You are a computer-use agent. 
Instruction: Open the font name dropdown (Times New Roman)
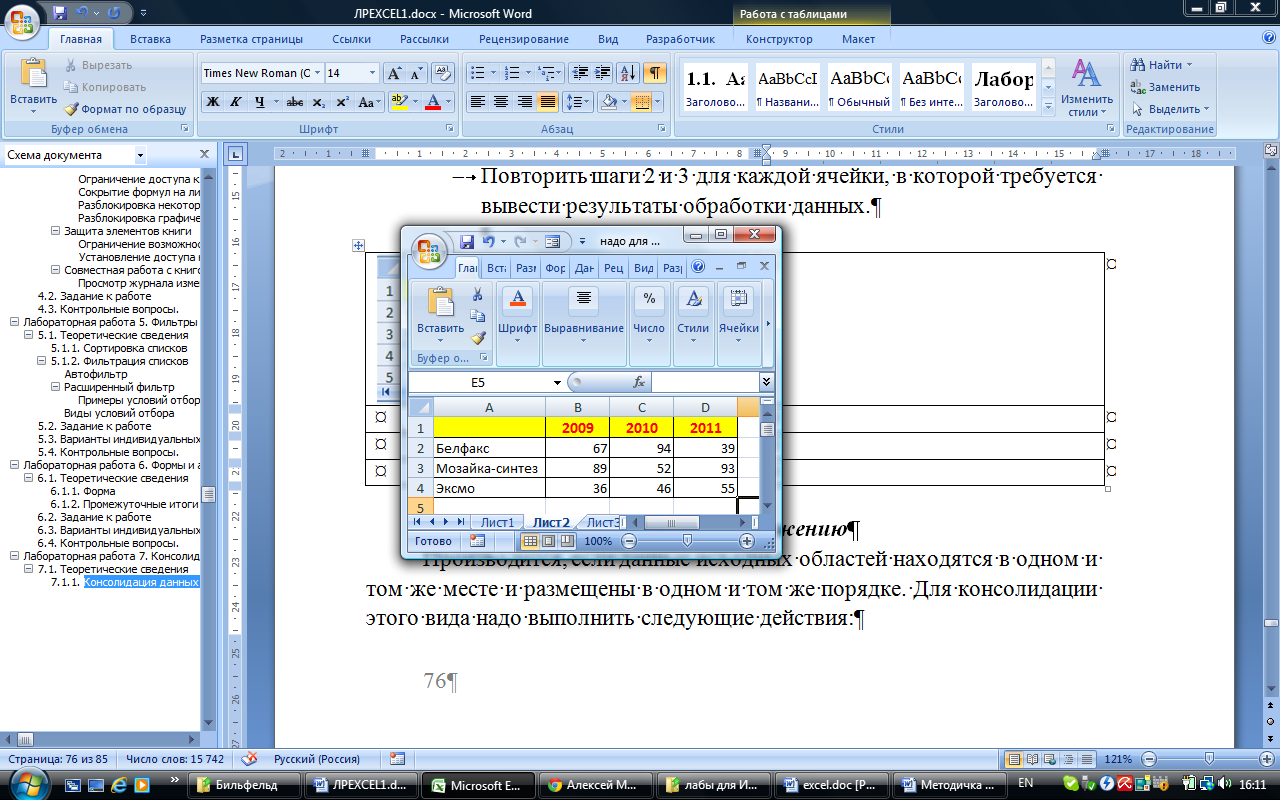click(x=318, y=73)
